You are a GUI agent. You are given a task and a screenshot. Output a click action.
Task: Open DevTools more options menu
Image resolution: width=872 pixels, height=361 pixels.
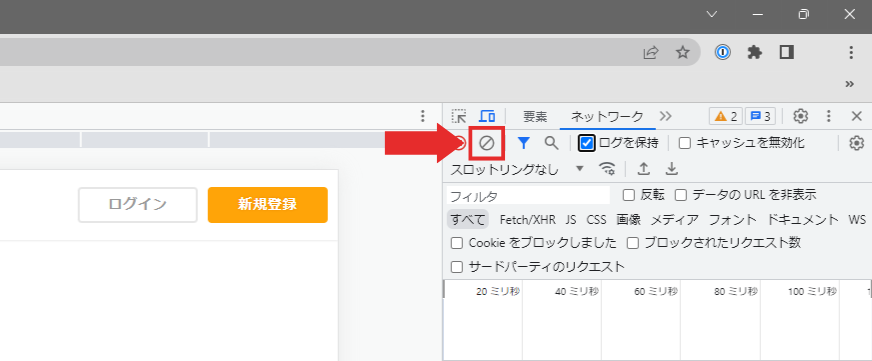click(x=829, y=116)
